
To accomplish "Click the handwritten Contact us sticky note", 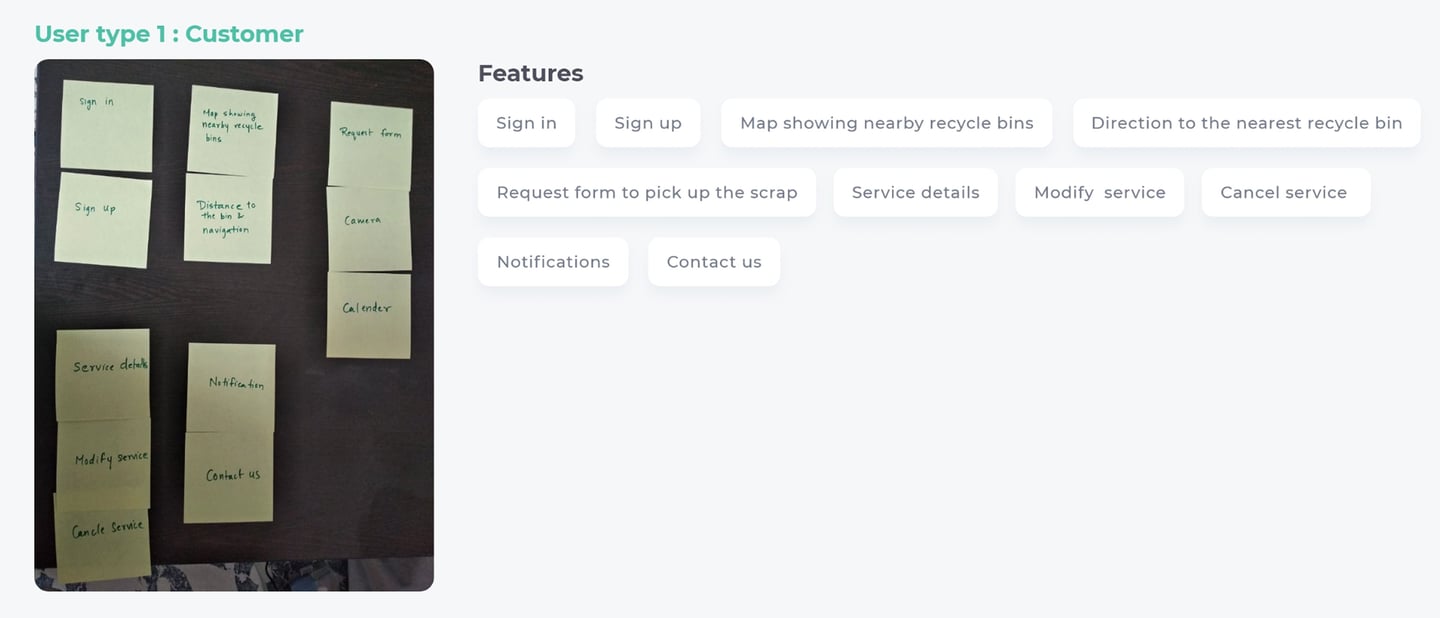I will [229, 477].
